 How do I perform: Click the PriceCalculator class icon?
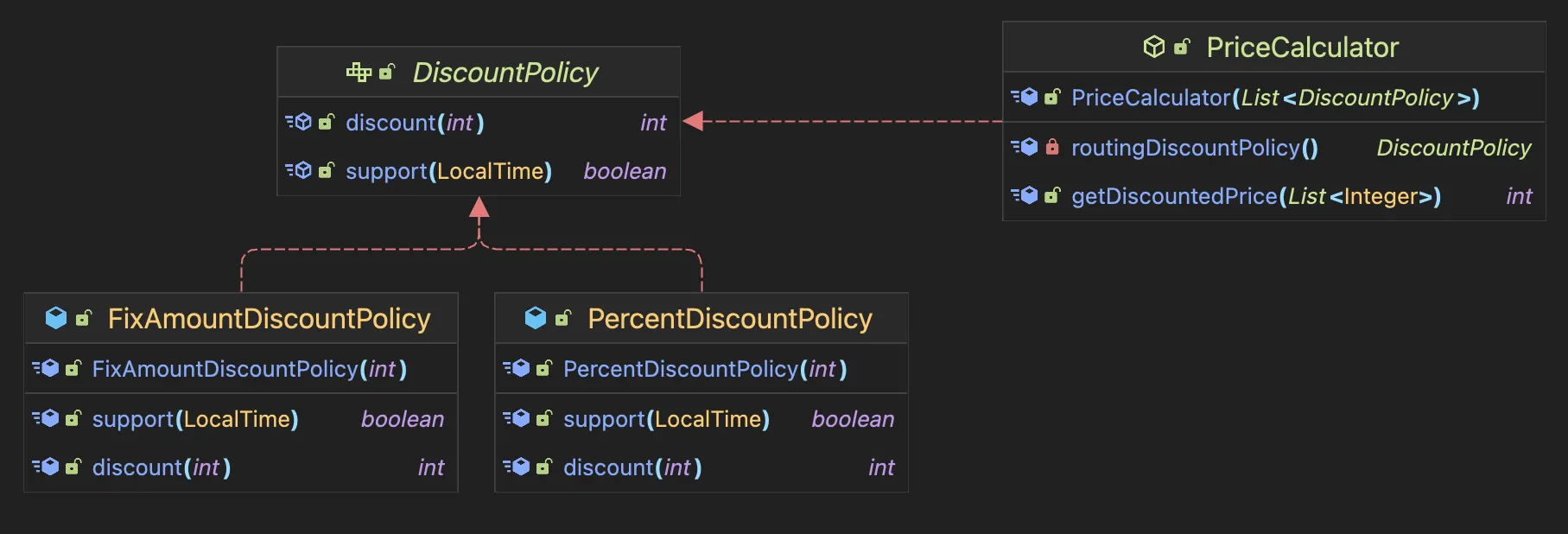coord(1153,47)
